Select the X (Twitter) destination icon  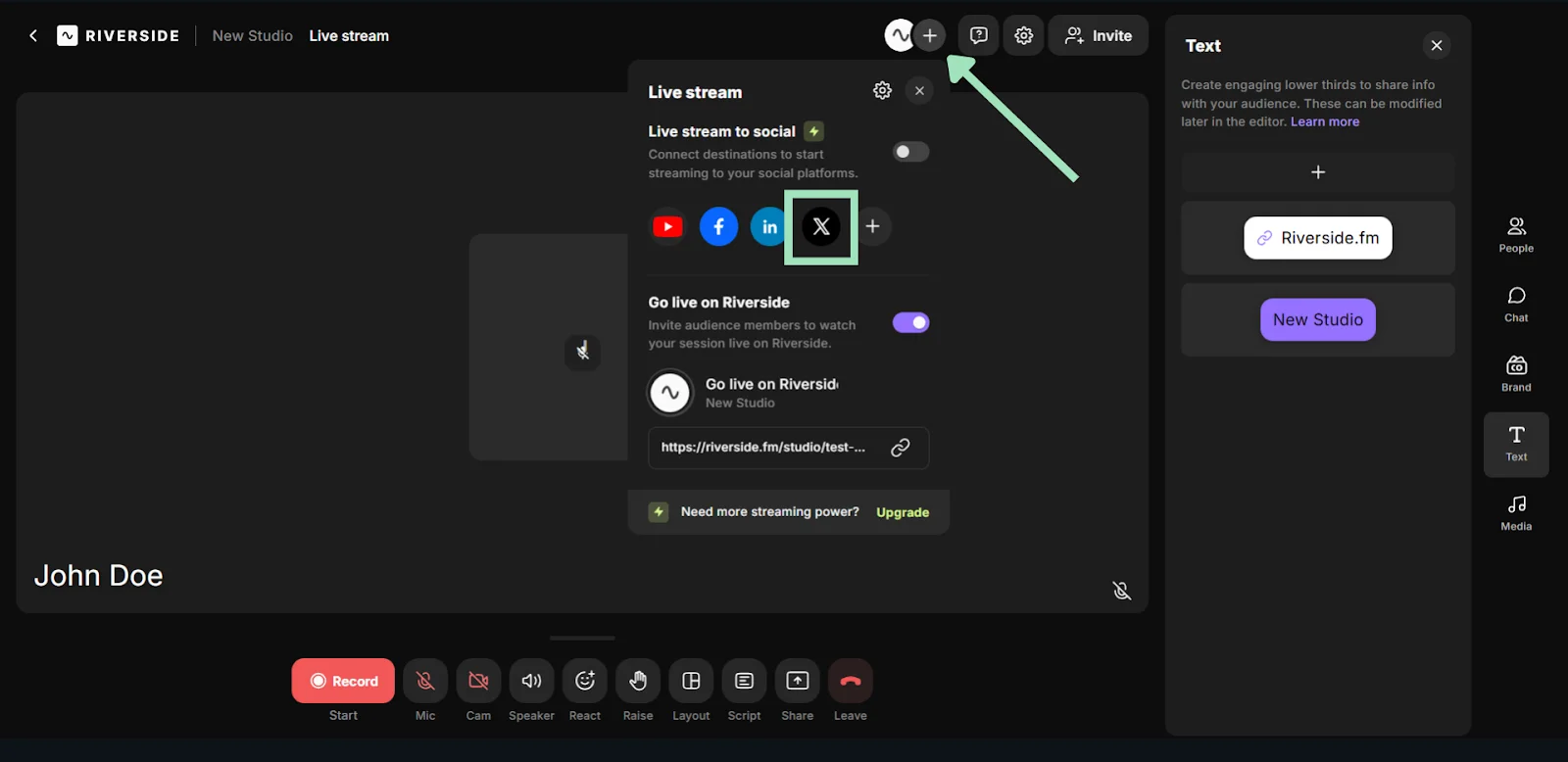[821, 227]
